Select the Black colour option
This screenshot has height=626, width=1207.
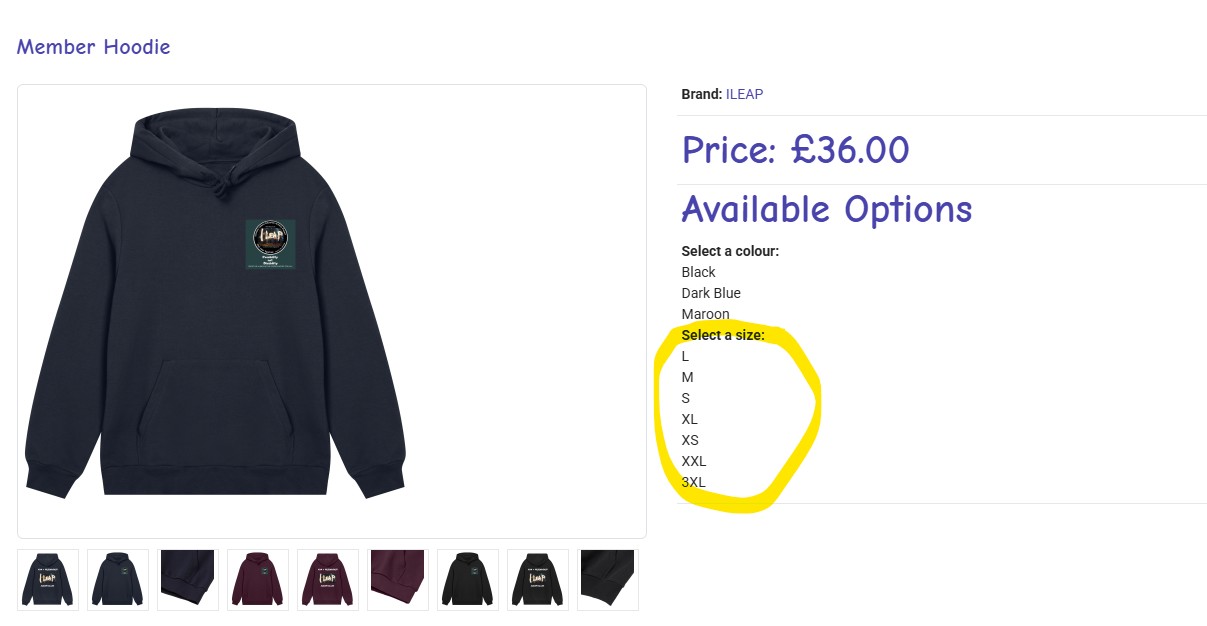698,272
